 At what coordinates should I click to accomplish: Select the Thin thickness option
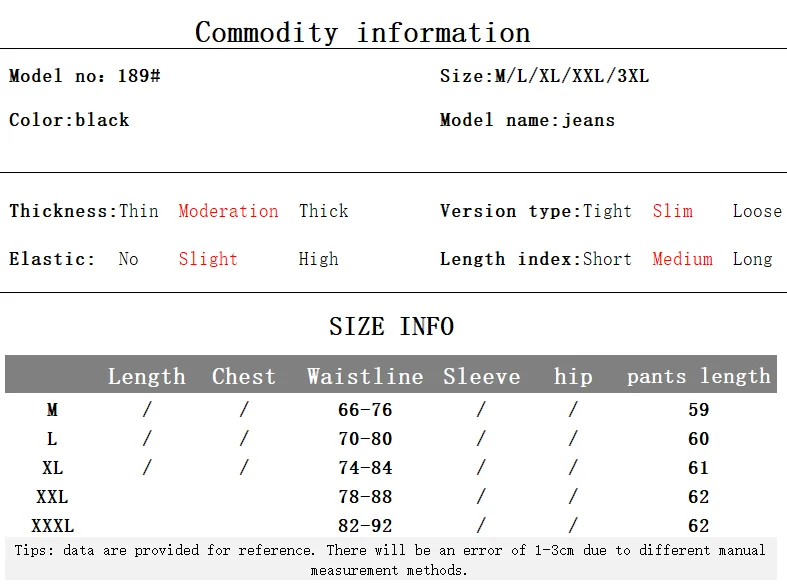pyautogui.click(x=139, y=211)
